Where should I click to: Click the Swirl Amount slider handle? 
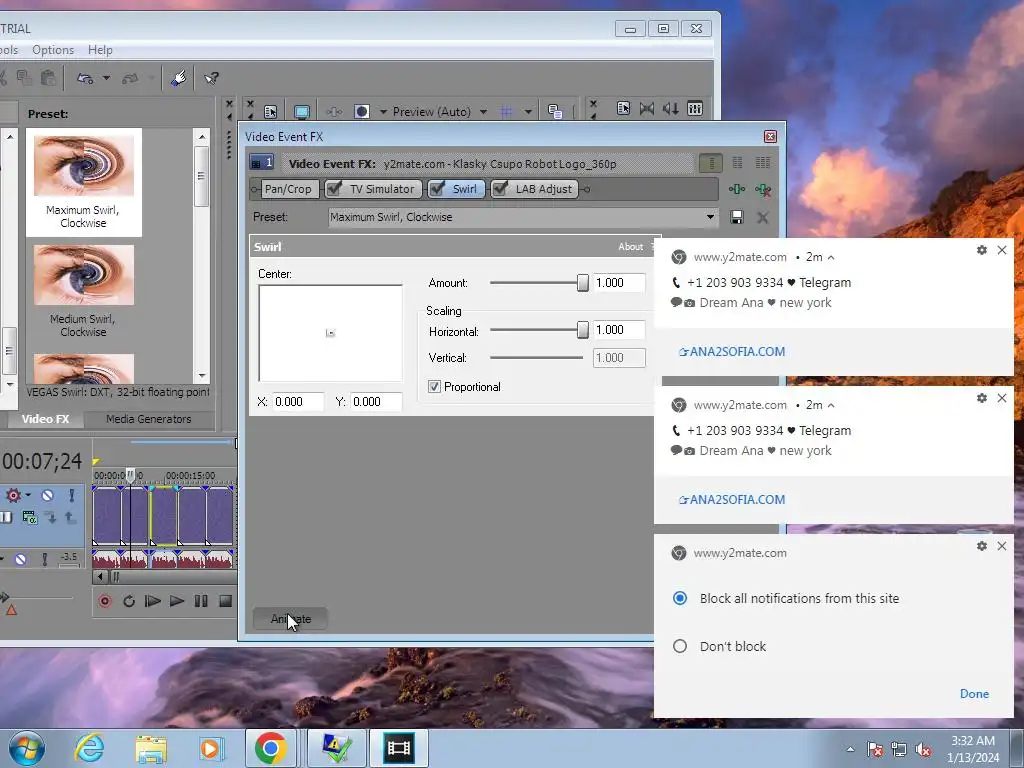pyautogui.click(x=583, y=283)
